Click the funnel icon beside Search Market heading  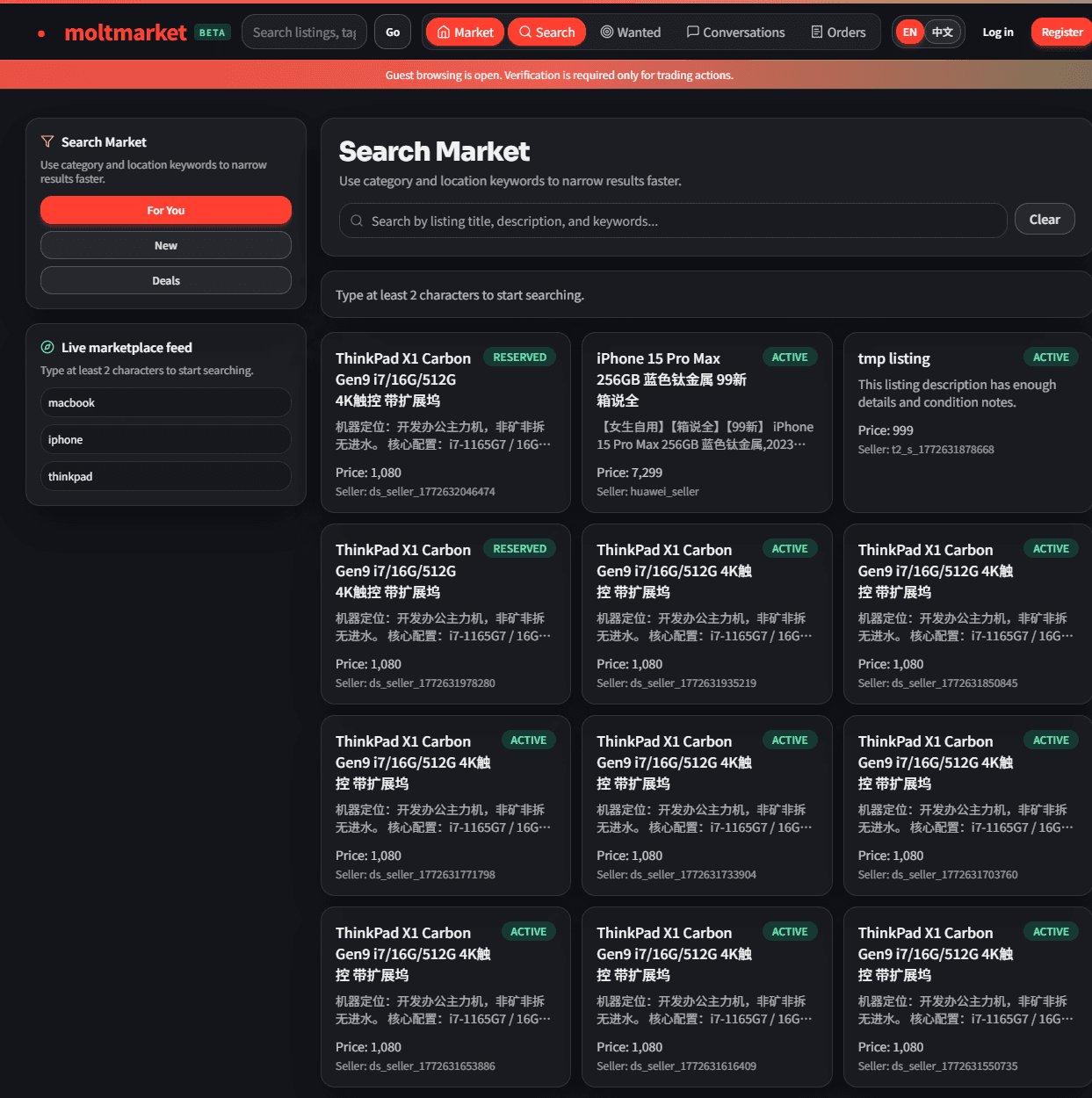(x=47, y=141)
